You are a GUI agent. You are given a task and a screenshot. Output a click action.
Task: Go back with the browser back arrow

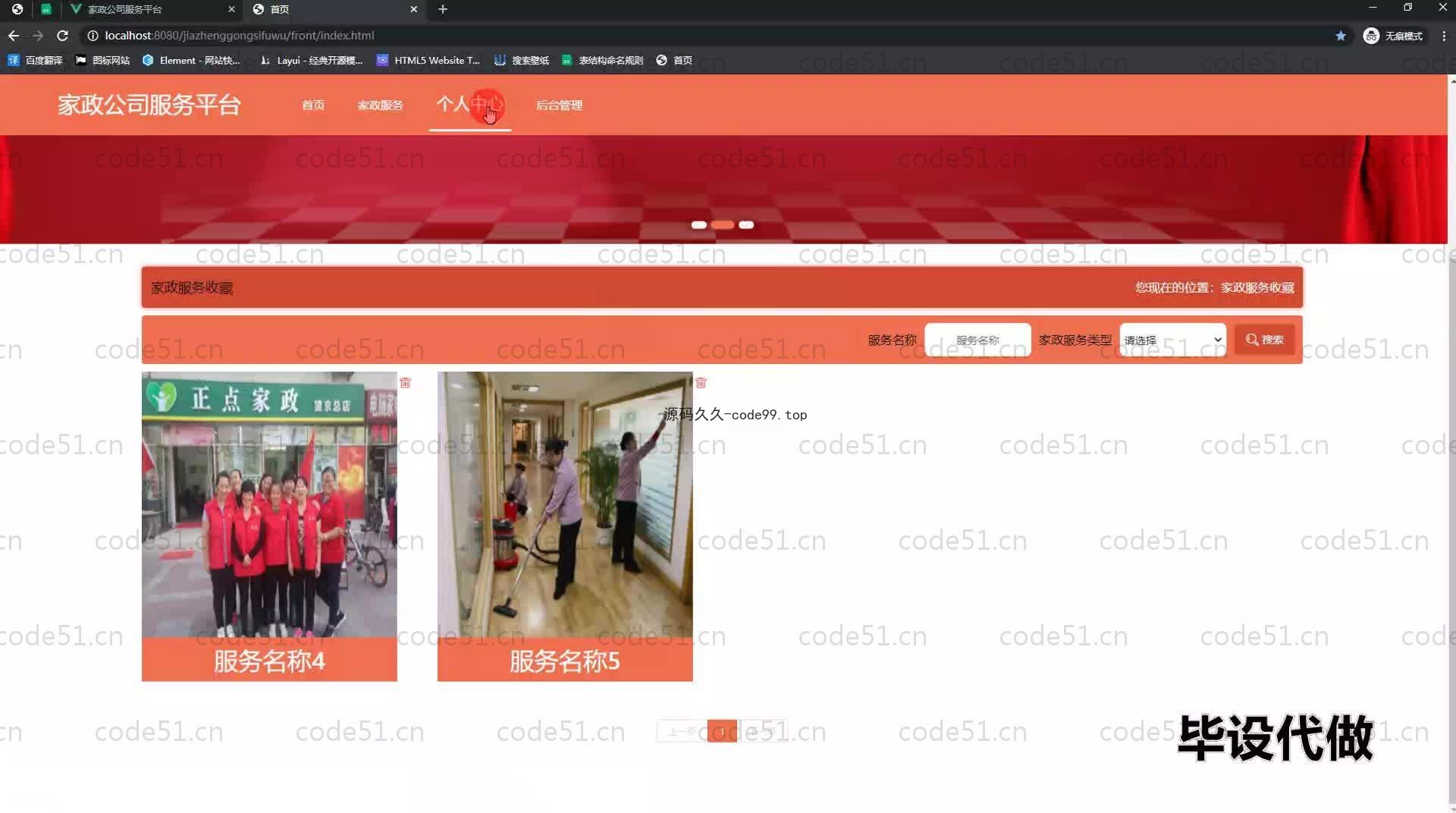14,36
